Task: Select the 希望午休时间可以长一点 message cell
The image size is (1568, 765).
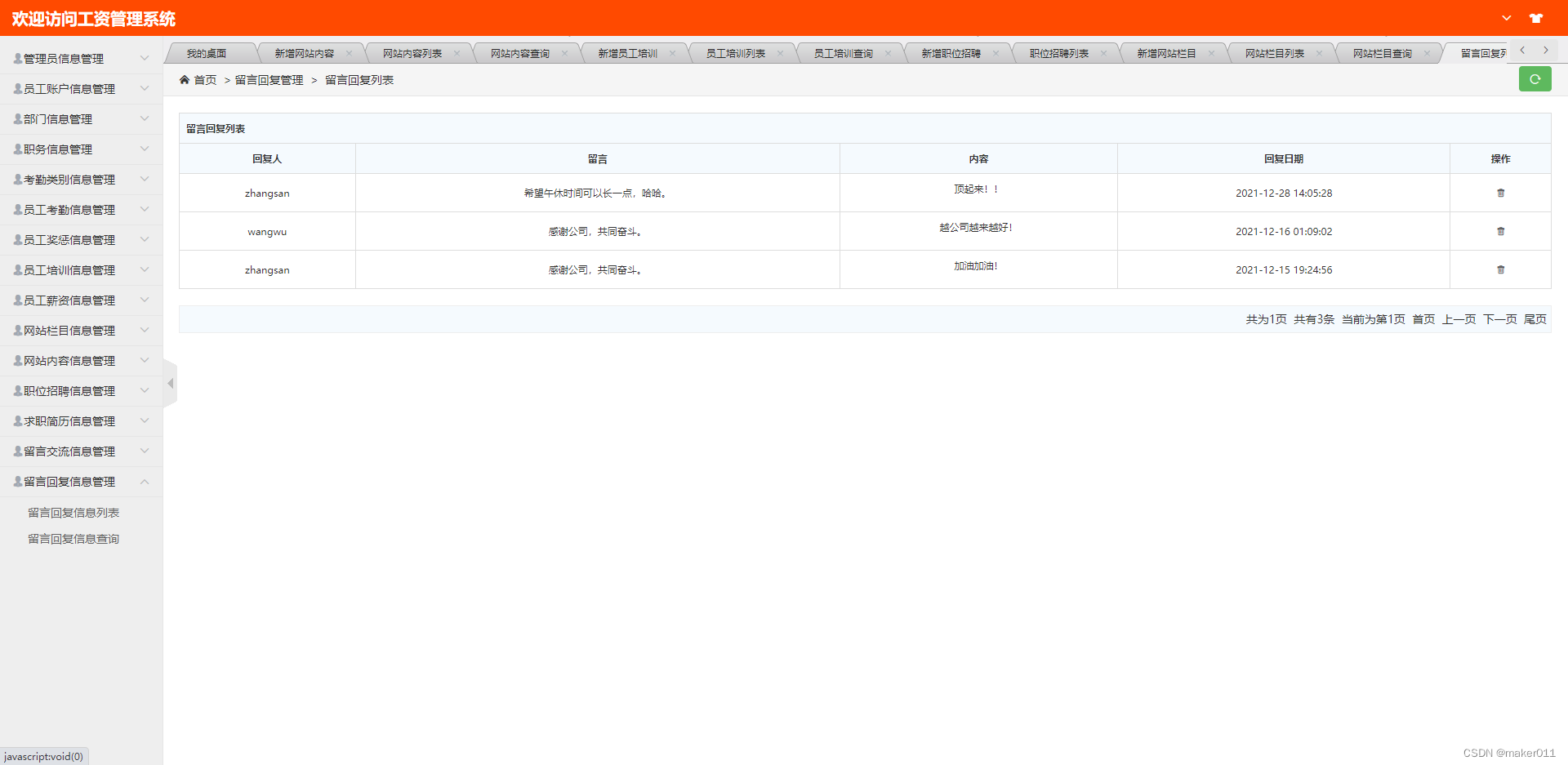Action: pos(597,193)
